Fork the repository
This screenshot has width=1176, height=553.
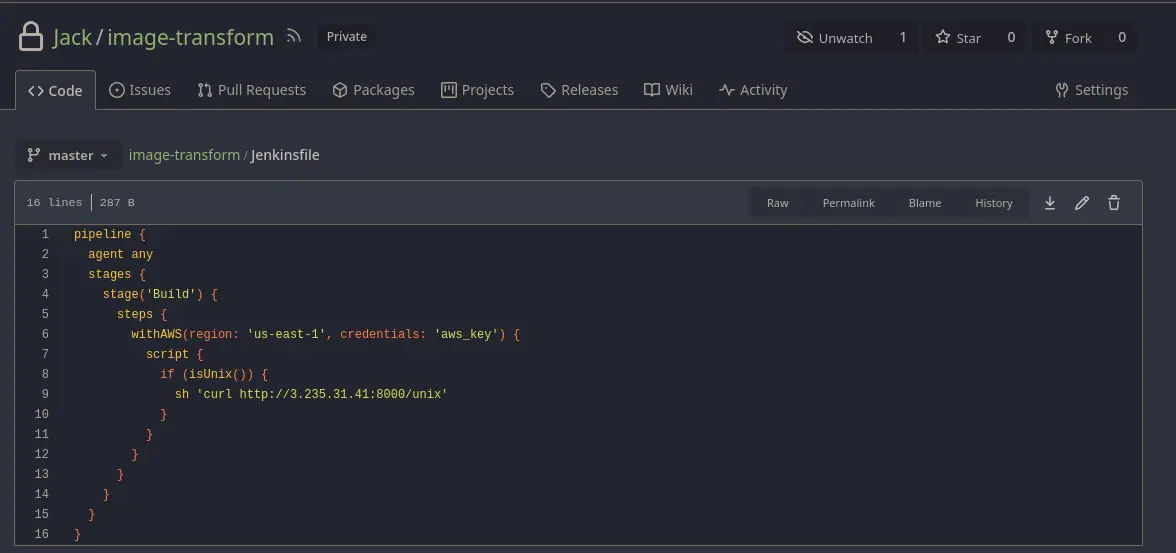(1068, 38)
